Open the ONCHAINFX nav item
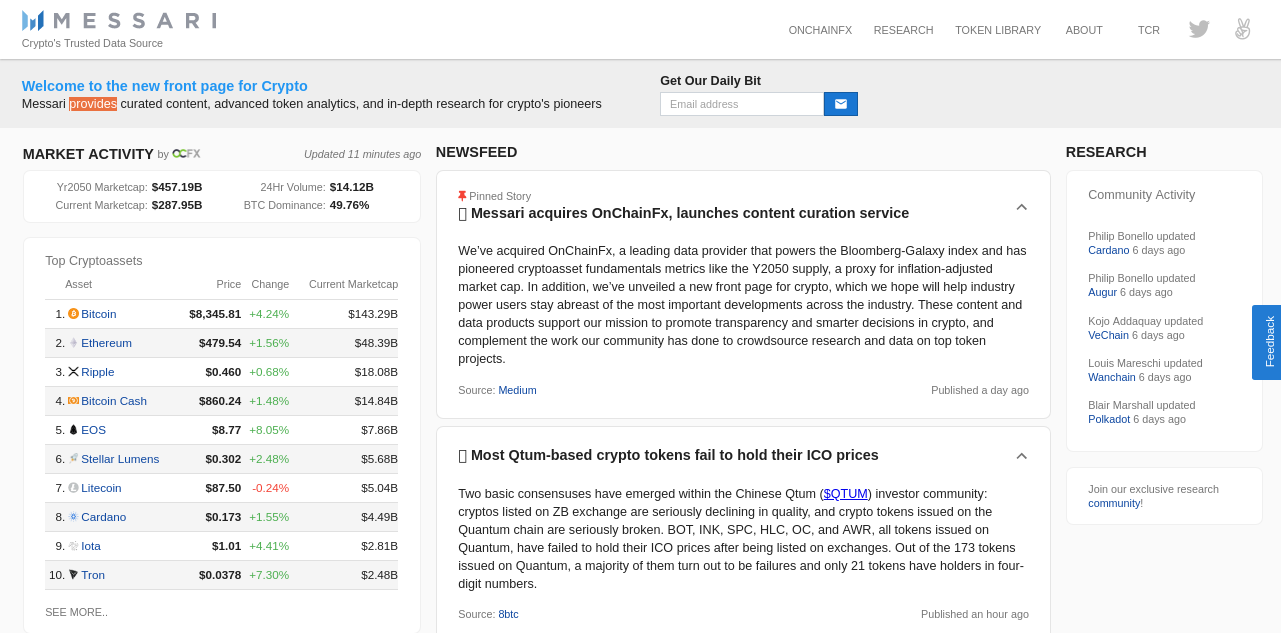The height and width of the screenshot is (633, 1281). pos(820,30)
